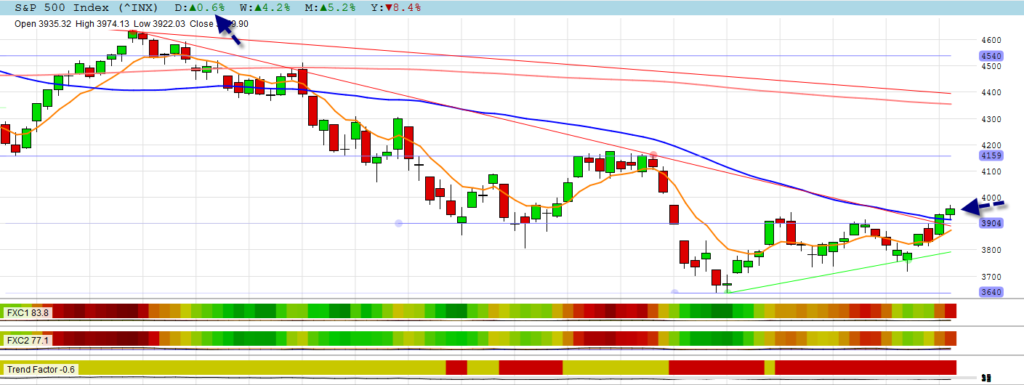This screenshot has height=385, width=1024.
Task: Select the Trend Factor -0.6 label
Action: pyautogui.click(x=41, y=369)
